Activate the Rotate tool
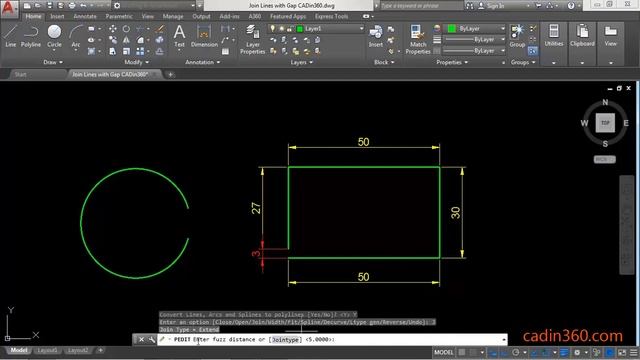 (x=126, y=29)
